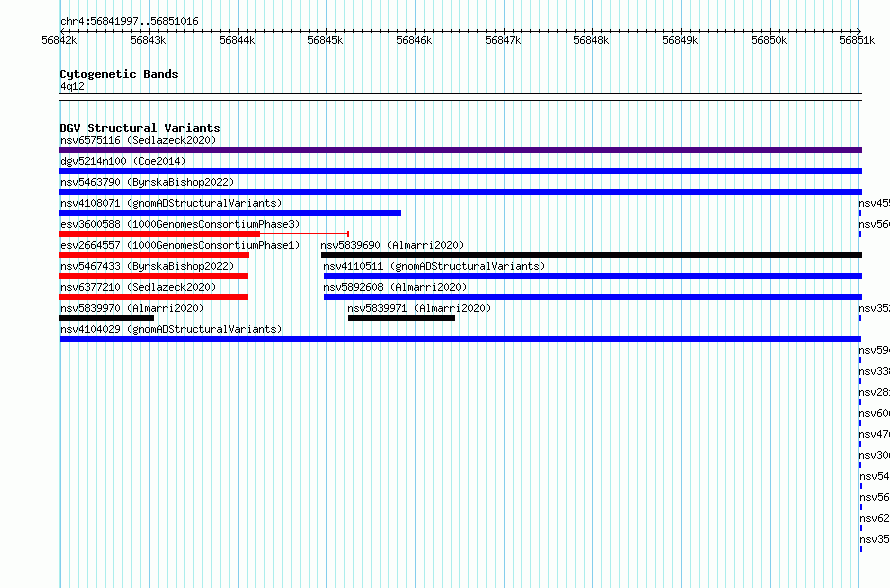Select the 56850k ruler position
The width and height of the screenshot is (890, 588).
[770, 40]
